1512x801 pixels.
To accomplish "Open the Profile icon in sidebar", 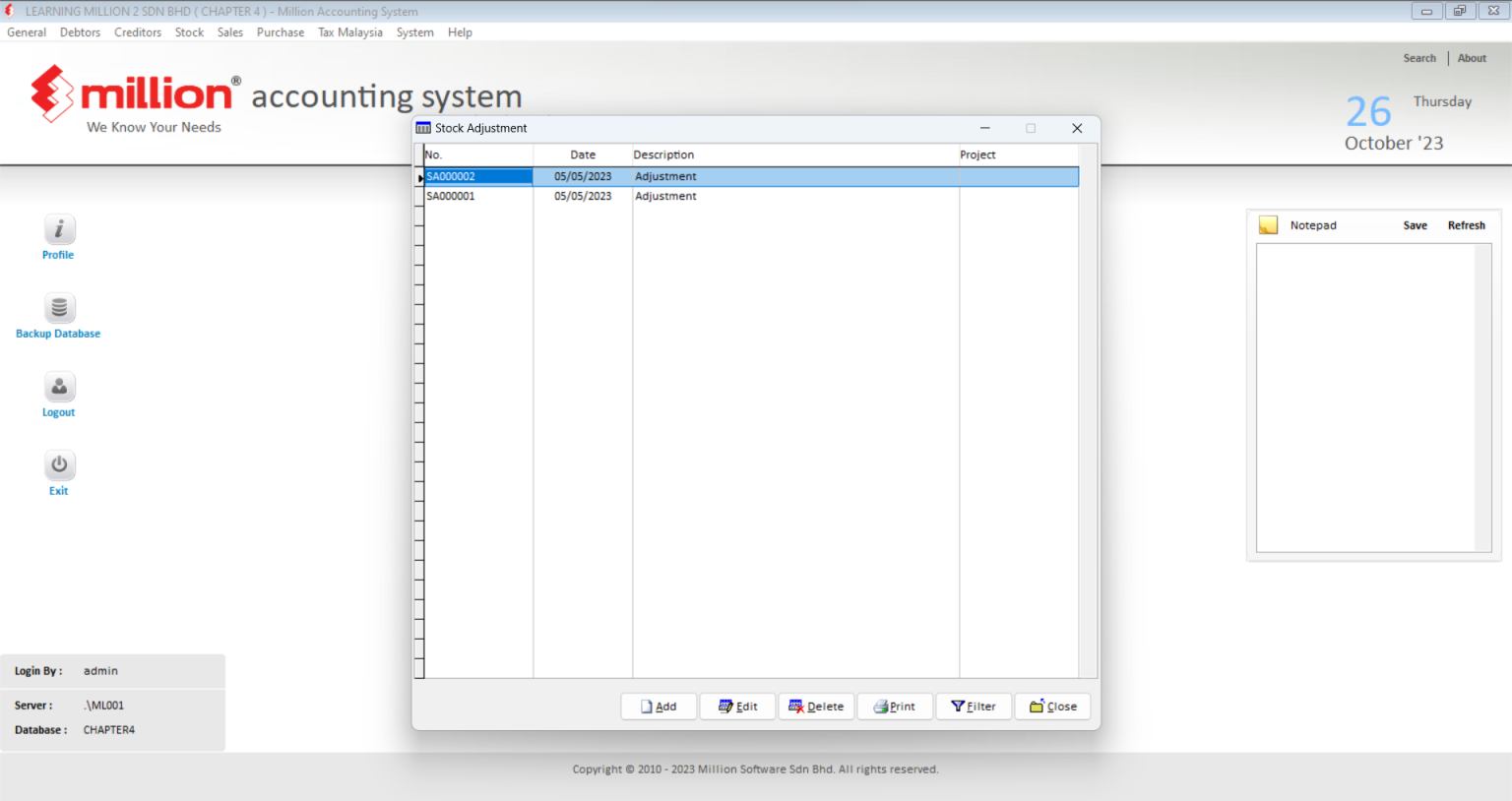I will (x=59, y=229).
